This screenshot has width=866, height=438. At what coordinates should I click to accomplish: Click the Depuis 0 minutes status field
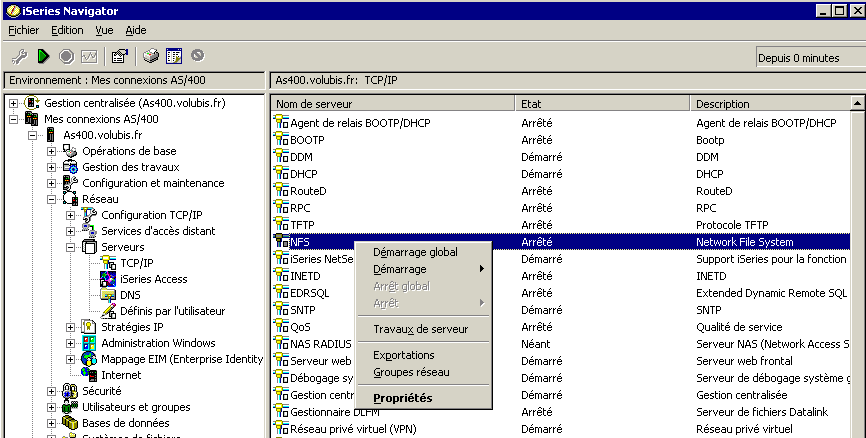[x=809, y=58]
